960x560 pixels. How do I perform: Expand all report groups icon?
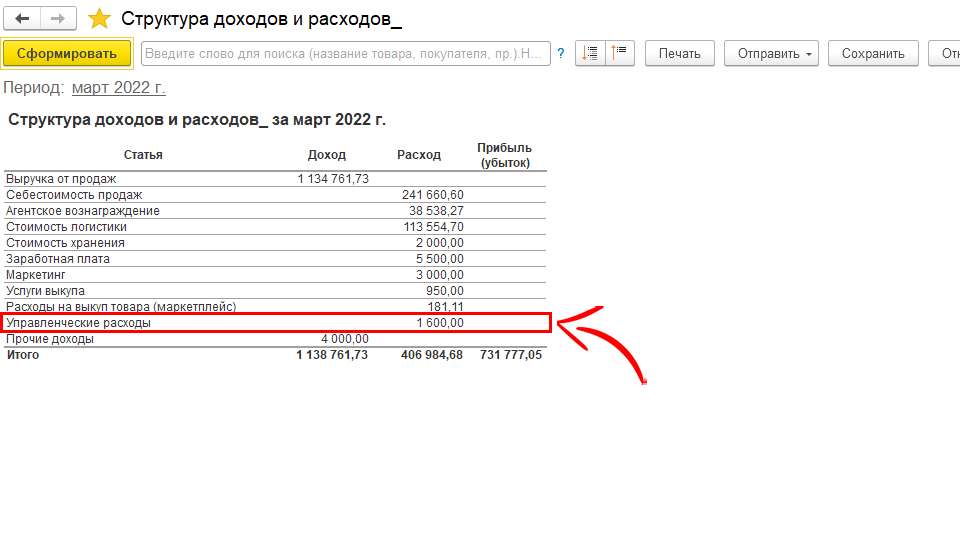pos(591,53)
